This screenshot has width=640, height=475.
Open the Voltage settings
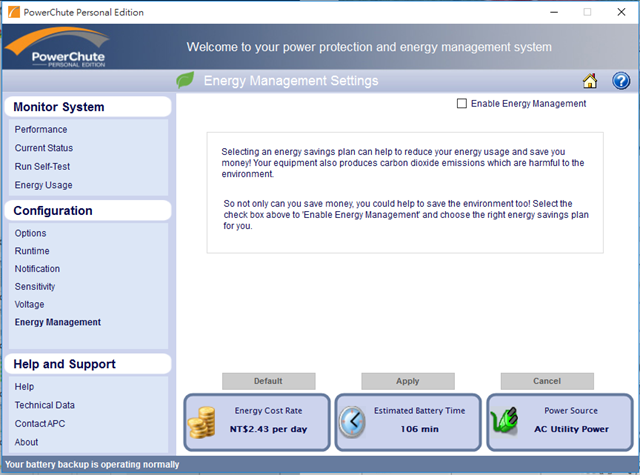[29, 304]
